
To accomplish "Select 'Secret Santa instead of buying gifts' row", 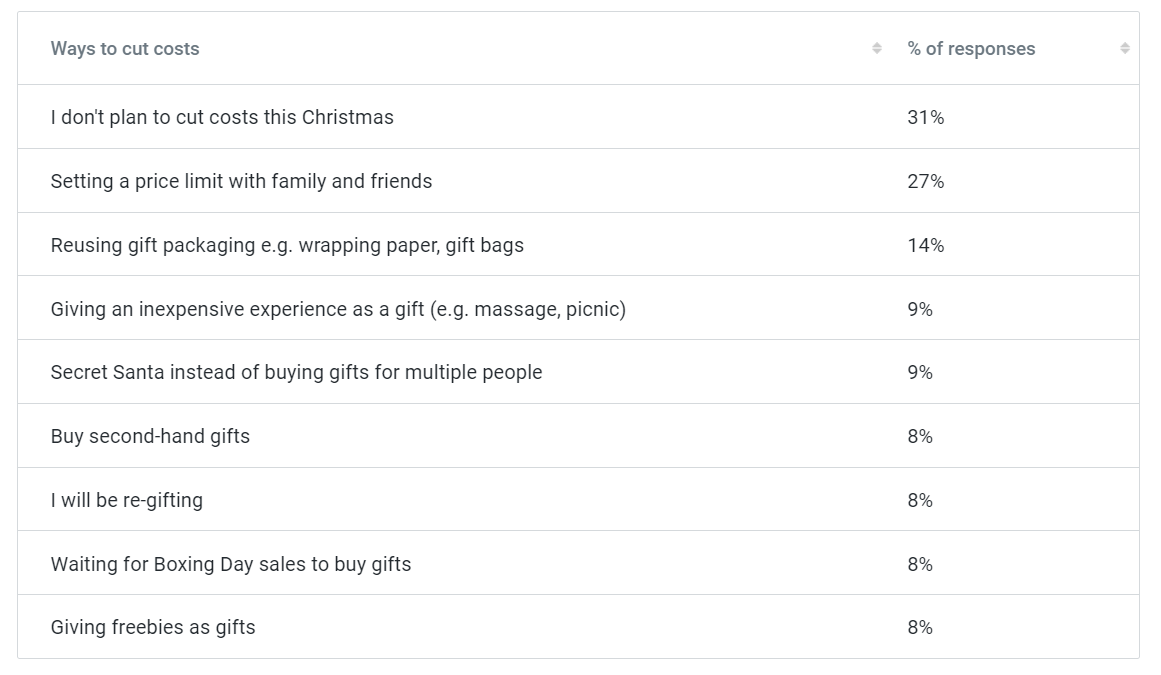I will [296, 372].
